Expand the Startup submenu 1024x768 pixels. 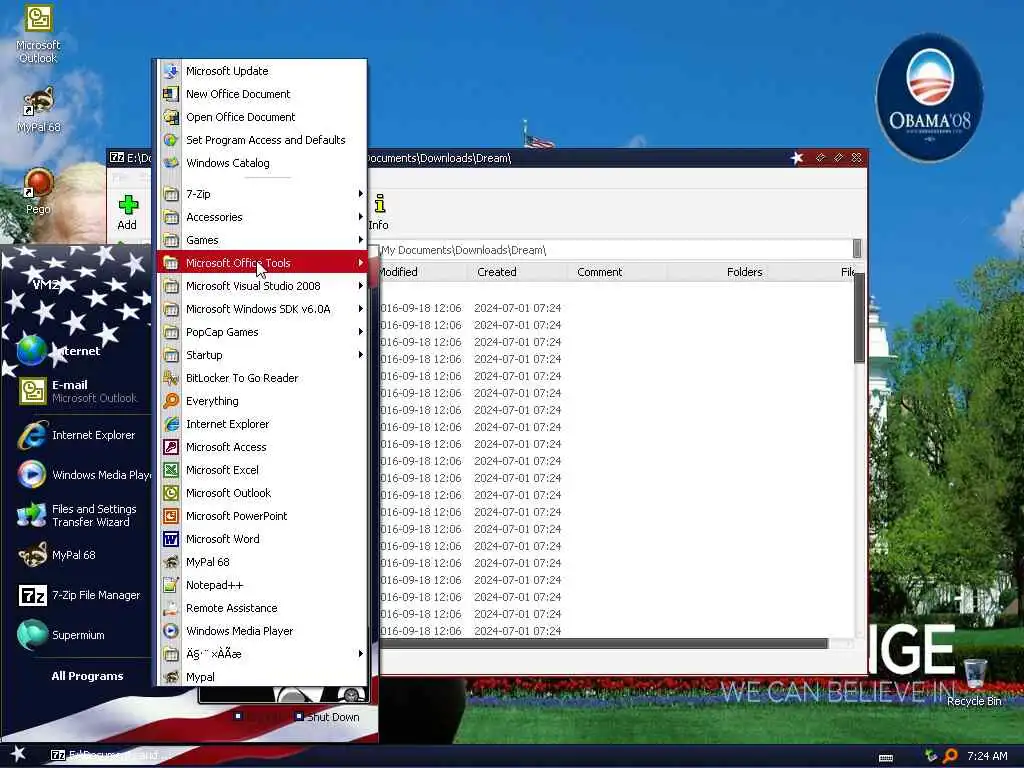tap(261, 355)
